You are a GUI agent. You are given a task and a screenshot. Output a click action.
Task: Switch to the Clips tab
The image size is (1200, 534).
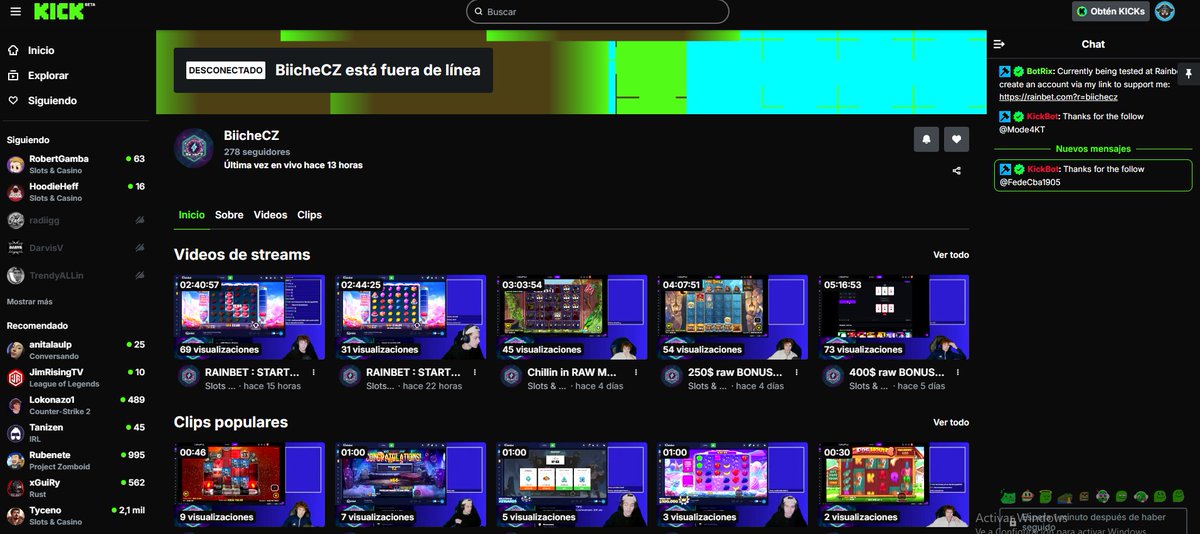pyautogui.click(x=310, y=215)
